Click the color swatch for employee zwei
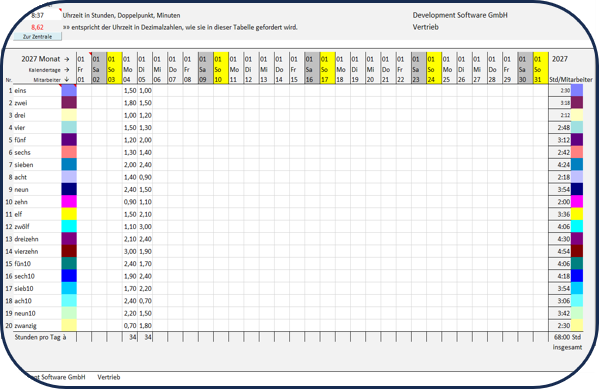Image resolution: width=600 pixels, height=390 pixels. tap(69, 103)
